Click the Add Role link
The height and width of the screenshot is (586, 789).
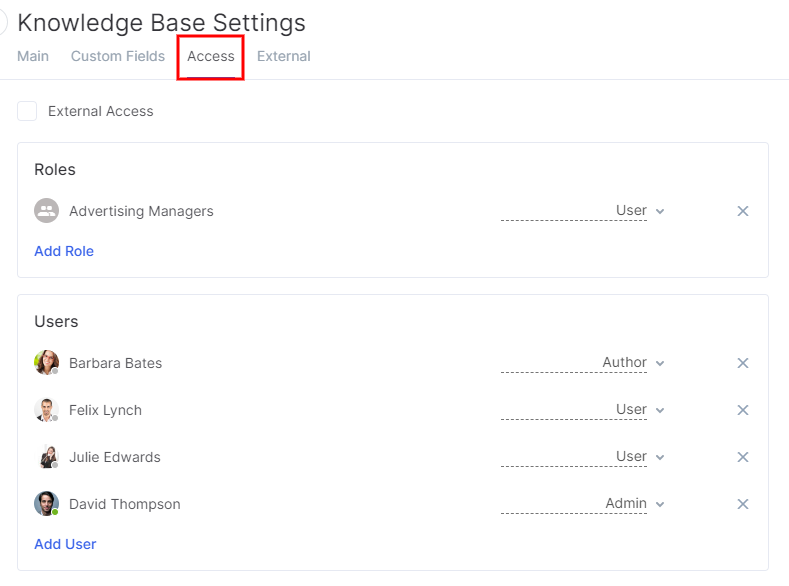[x=64, y=251]
